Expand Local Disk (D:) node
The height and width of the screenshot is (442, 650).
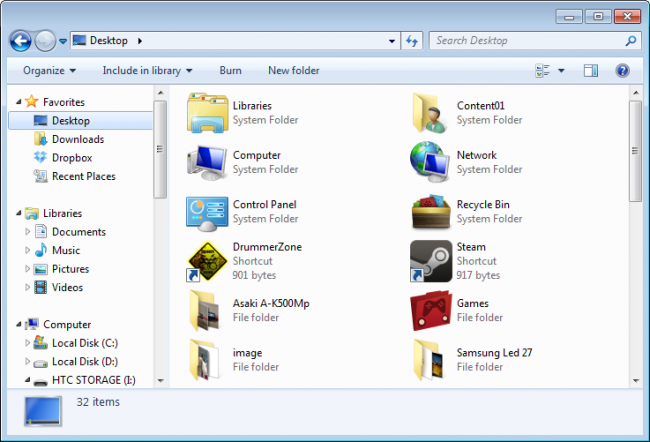[27, 362]
